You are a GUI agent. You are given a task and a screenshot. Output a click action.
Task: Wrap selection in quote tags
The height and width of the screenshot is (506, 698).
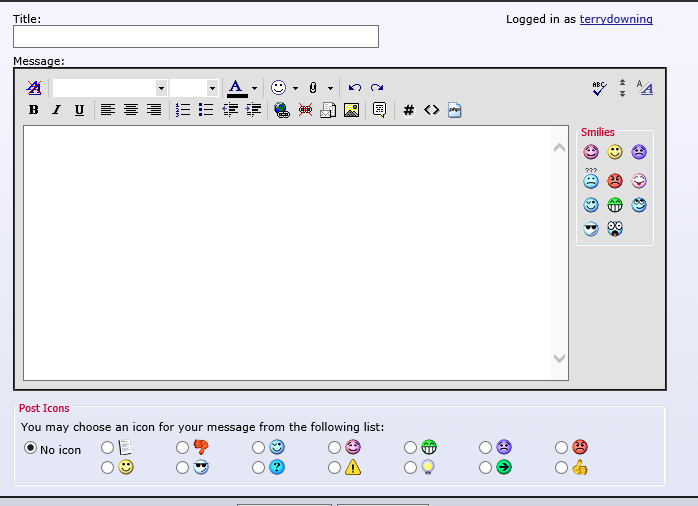pyautogui.click(x=379, y=110)
